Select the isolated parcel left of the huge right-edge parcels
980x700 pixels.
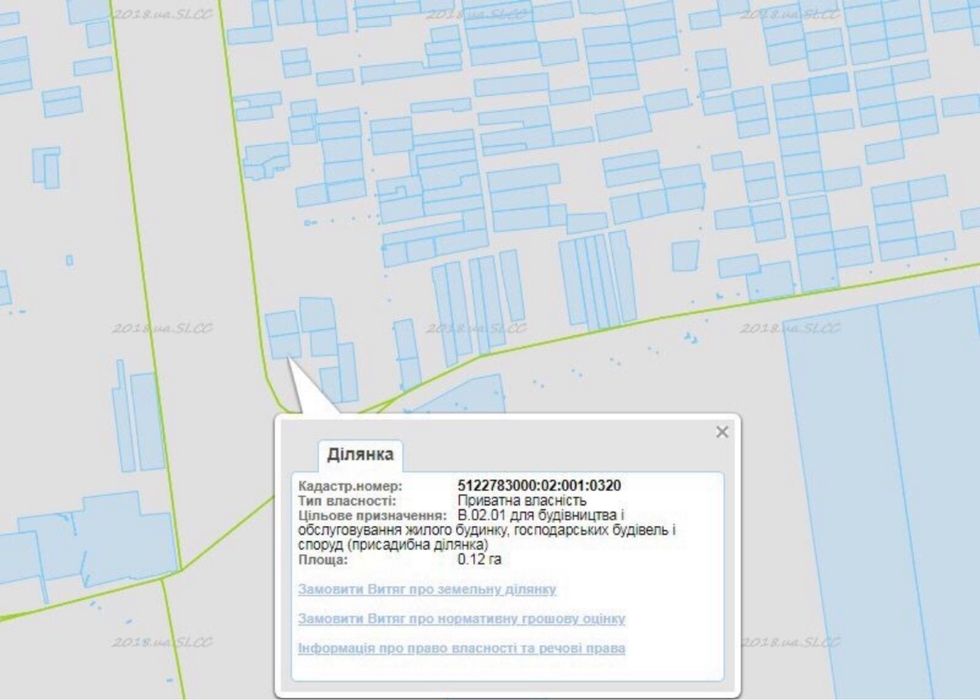pos(685,256)
